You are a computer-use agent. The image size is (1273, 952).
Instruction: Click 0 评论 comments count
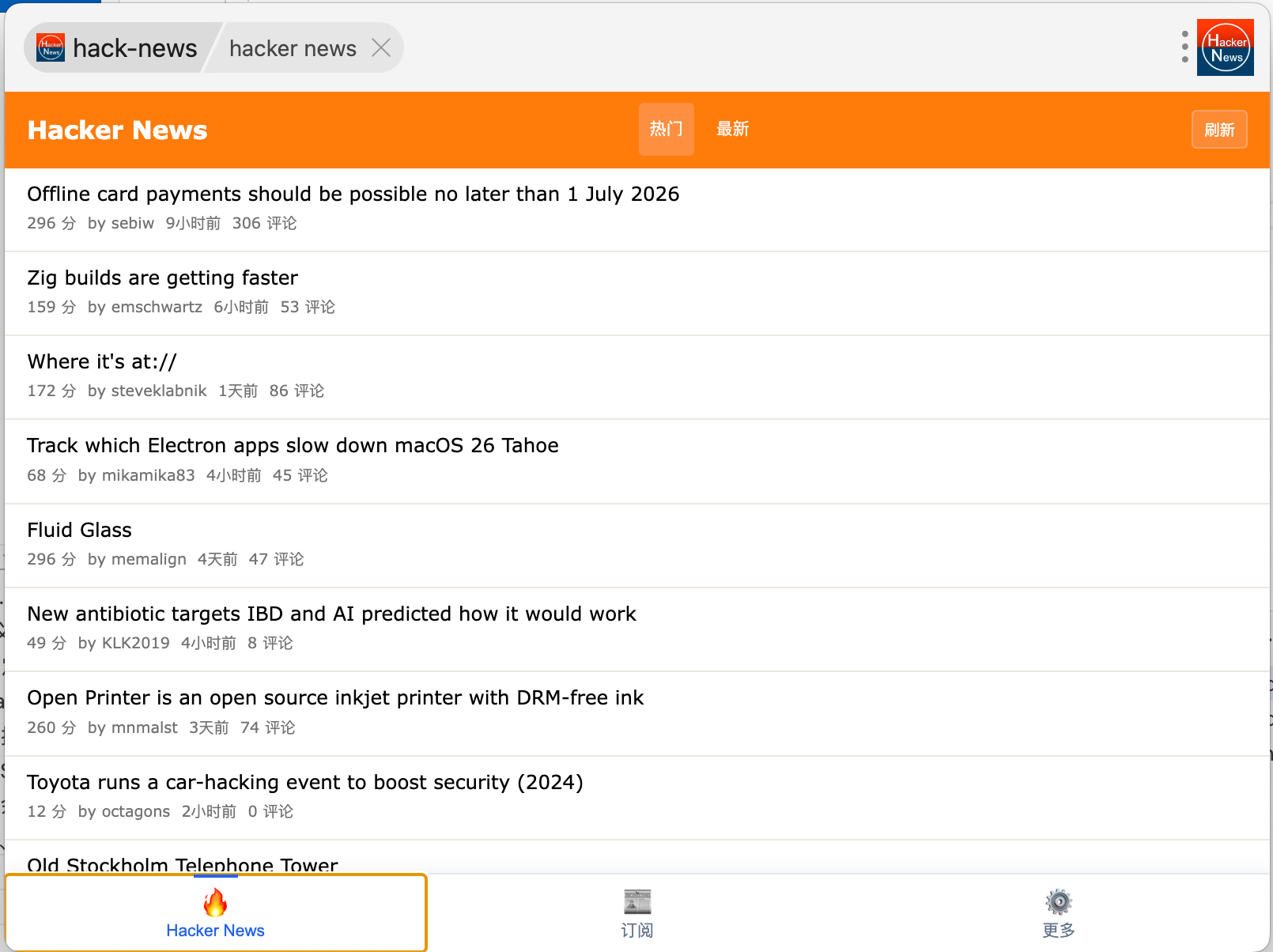click(x=270, y=812)
